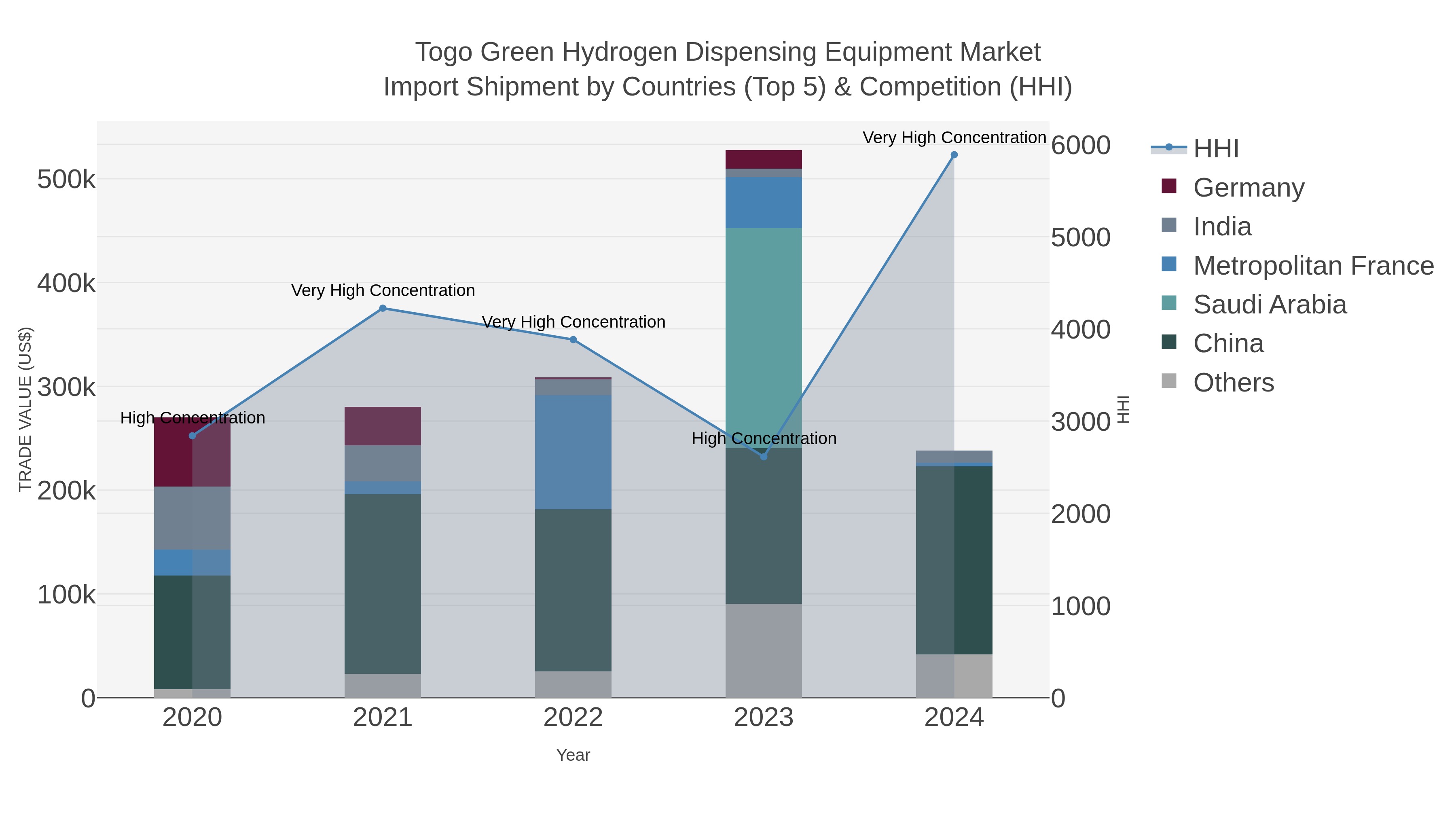This screenshot has width=1456, height=819.
Task: Click the HHI marker for 2022
Action: [573, 340]
